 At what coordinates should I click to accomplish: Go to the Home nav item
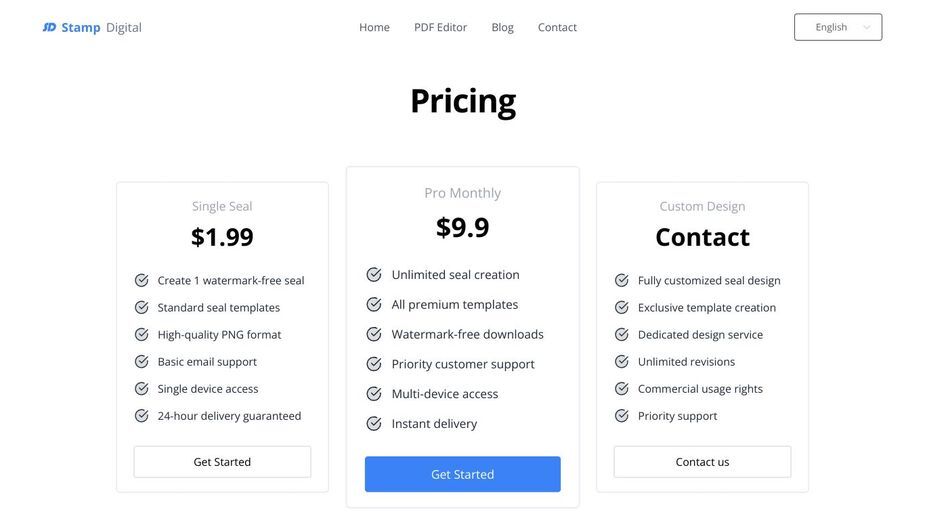point(374,27)
